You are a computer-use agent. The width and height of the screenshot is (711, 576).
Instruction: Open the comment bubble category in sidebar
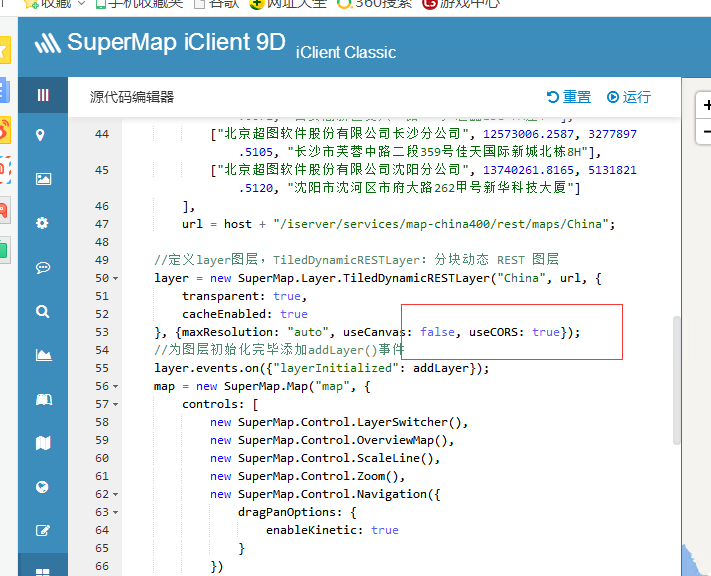click(43, 267)
